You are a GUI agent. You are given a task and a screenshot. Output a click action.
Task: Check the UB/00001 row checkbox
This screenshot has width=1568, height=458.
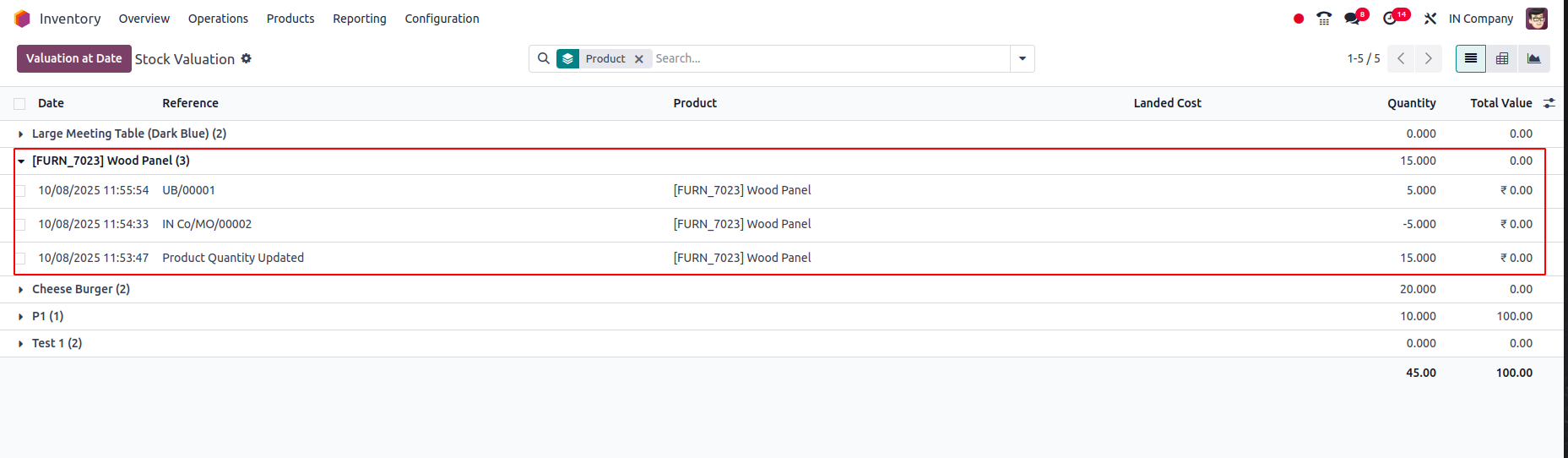click(19, 191)
